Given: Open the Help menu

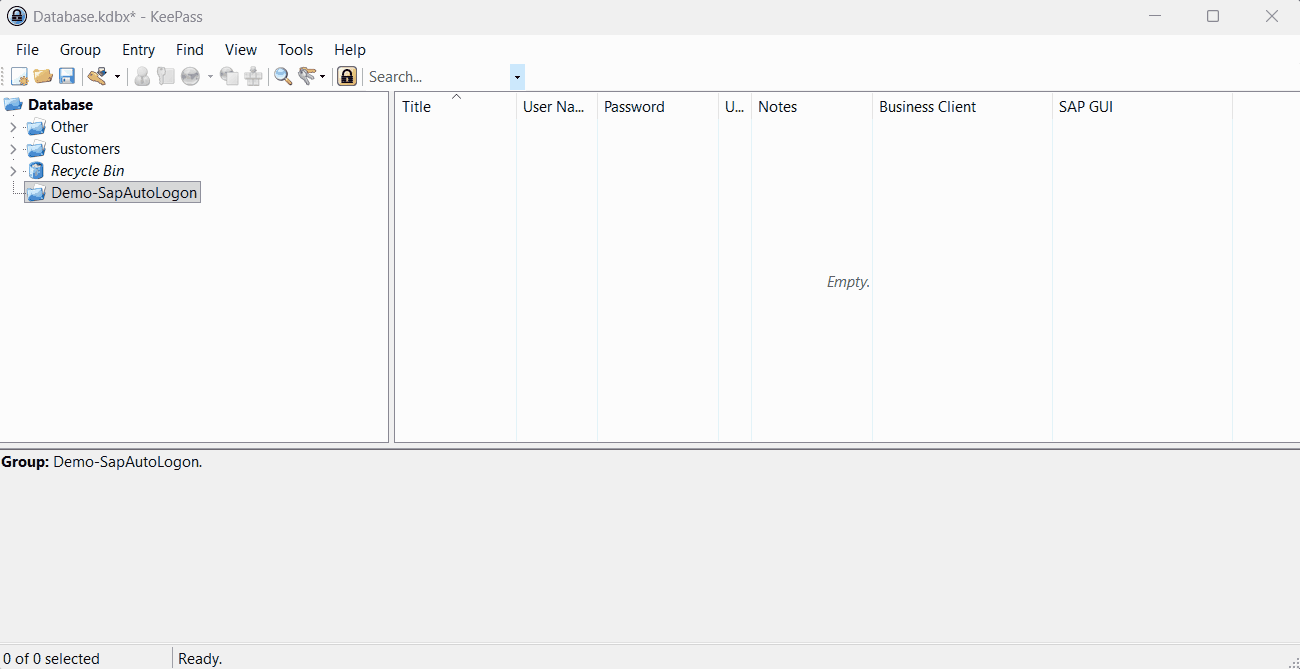Looking at the screenshot, I should pos(349,49).
